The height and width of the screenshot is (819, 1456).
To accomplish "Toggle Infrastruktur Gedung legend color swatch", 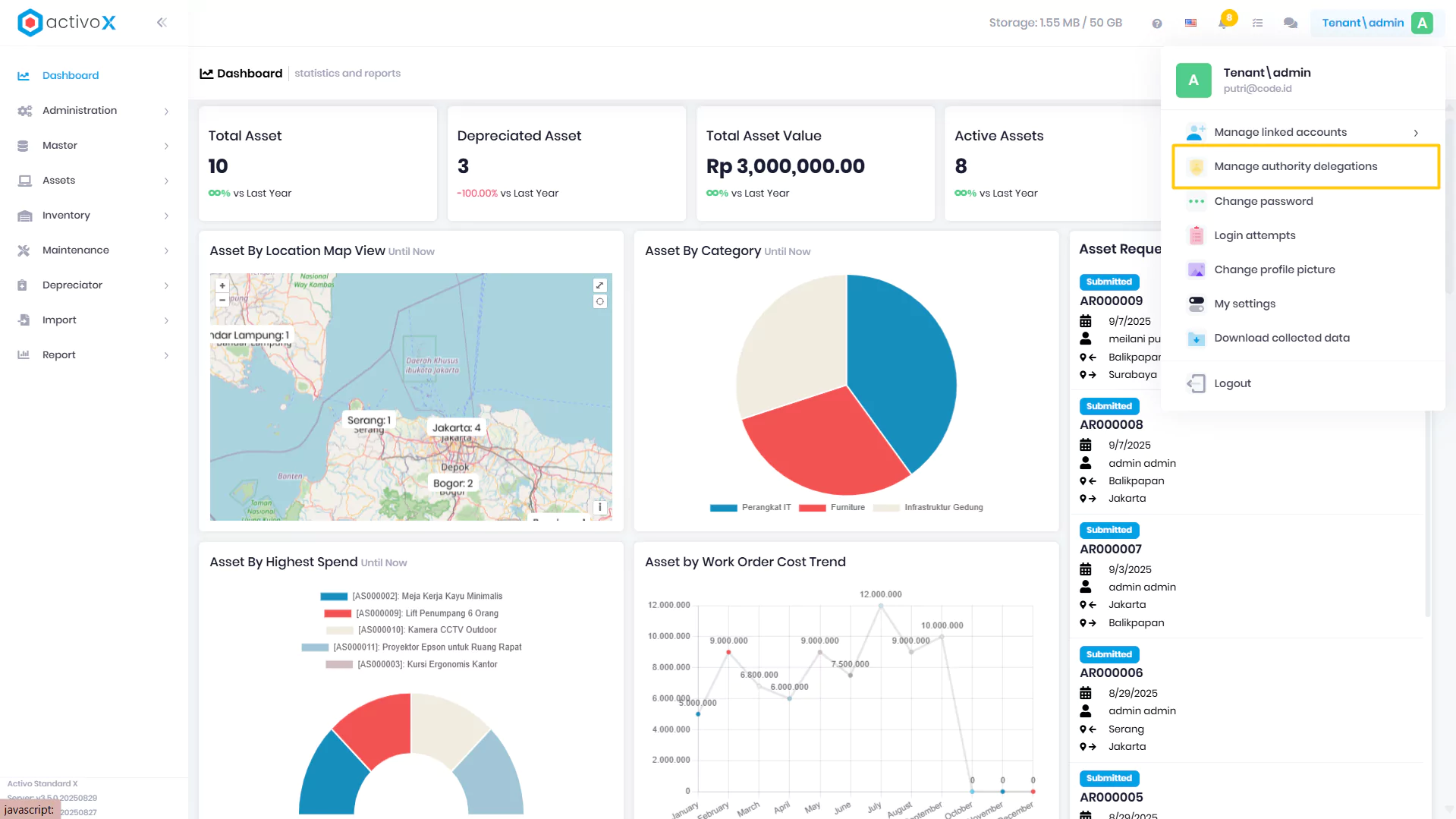I will (x=886, y=508).
